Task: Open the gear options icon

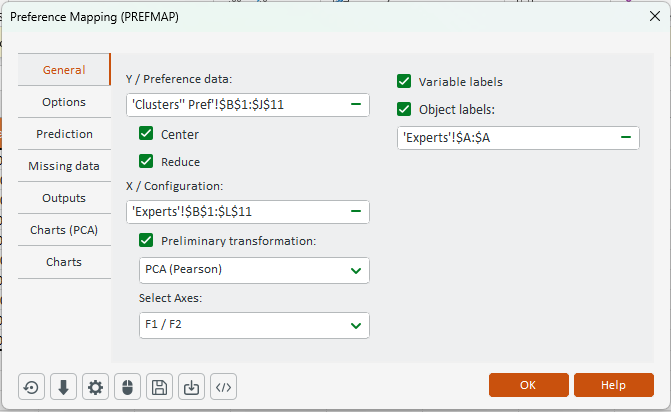Action: click(x=95, y=387)
